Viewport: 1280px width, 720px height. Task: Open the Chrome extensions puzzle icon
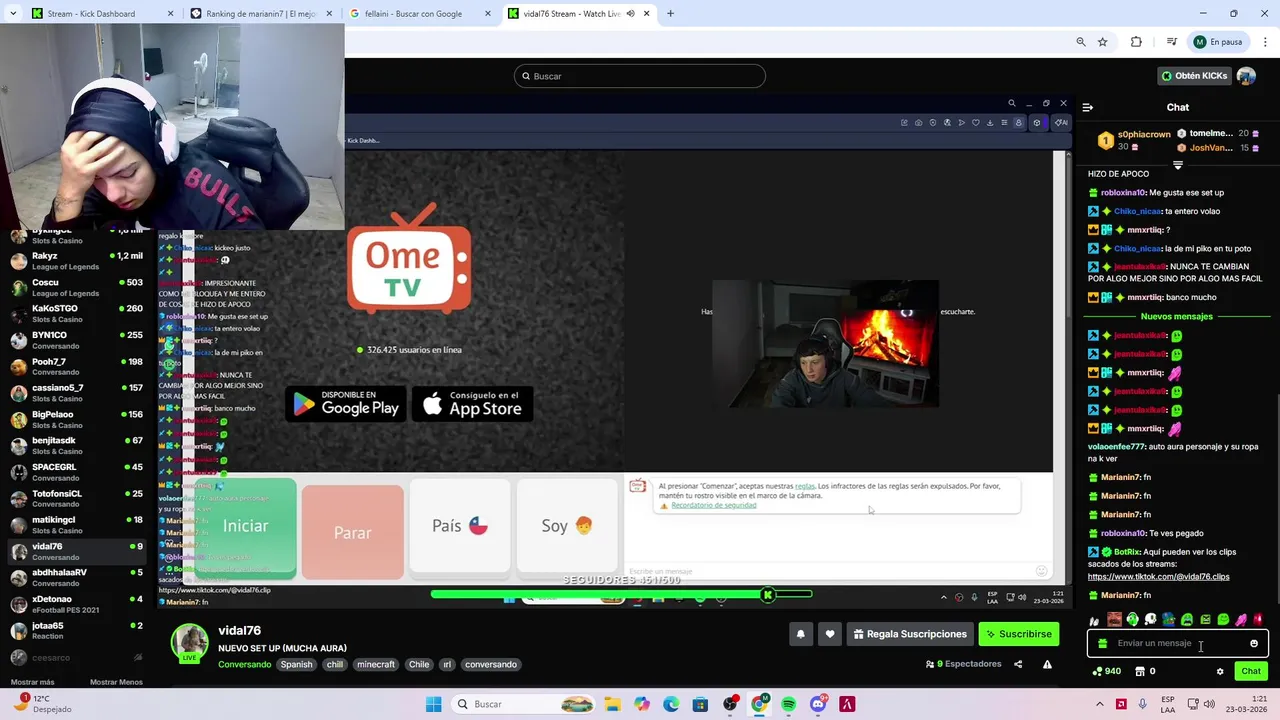coord(1136,42)
